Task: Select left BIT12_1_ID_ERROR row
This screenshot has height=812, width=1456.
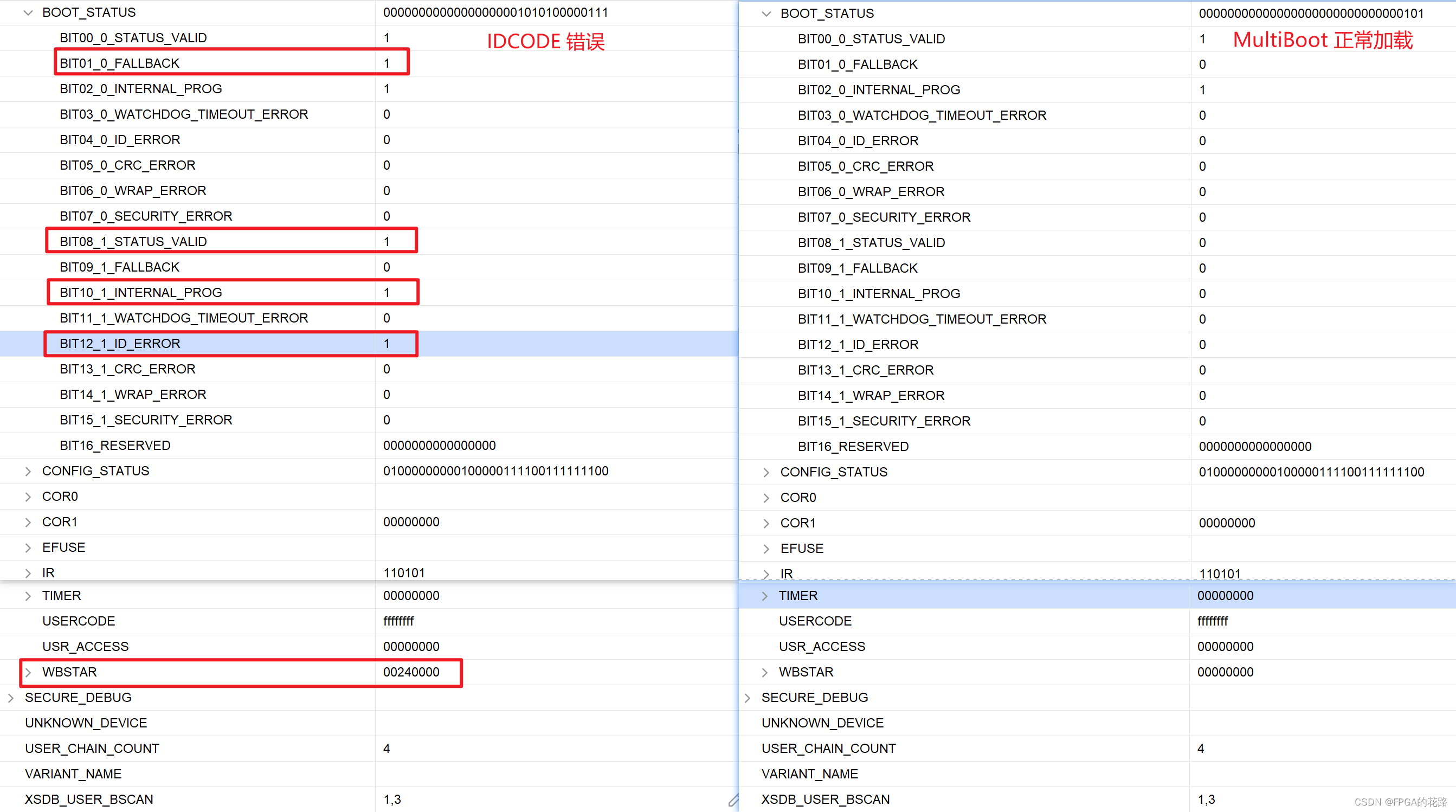Action: click(x=120, y=344)
